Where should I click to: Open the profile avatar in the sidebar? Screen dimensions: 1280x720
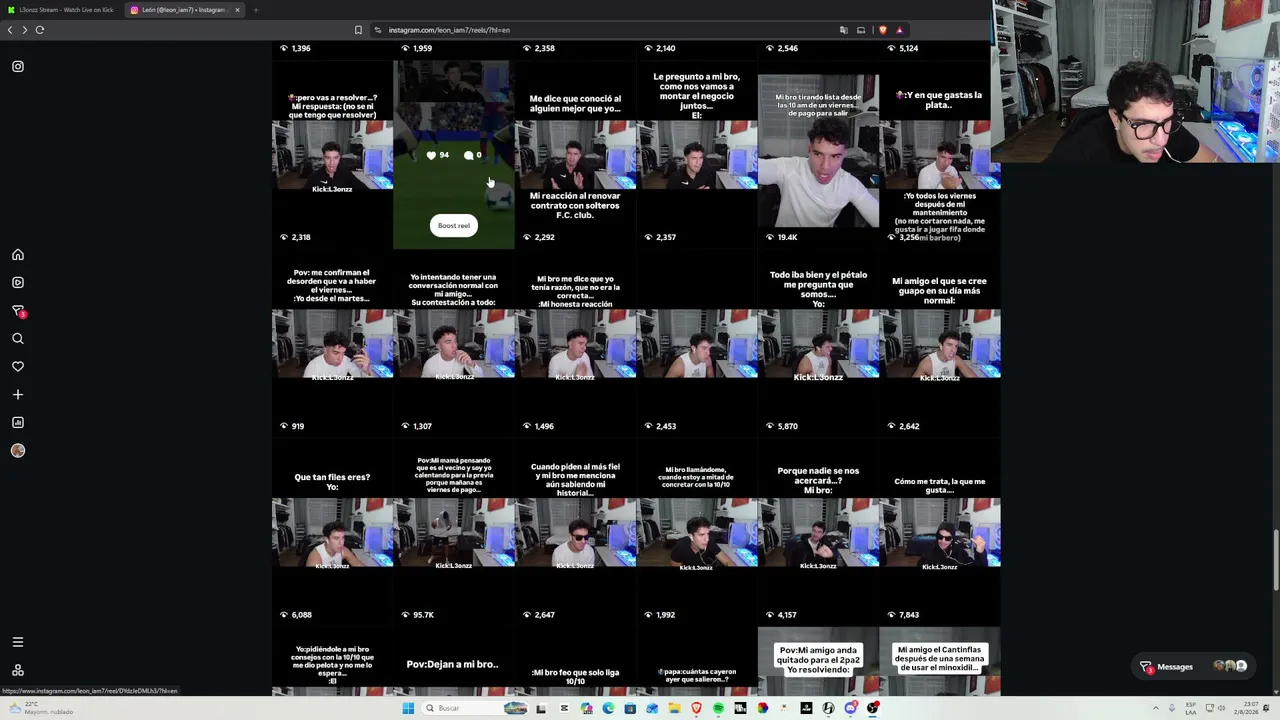[18, 451]
